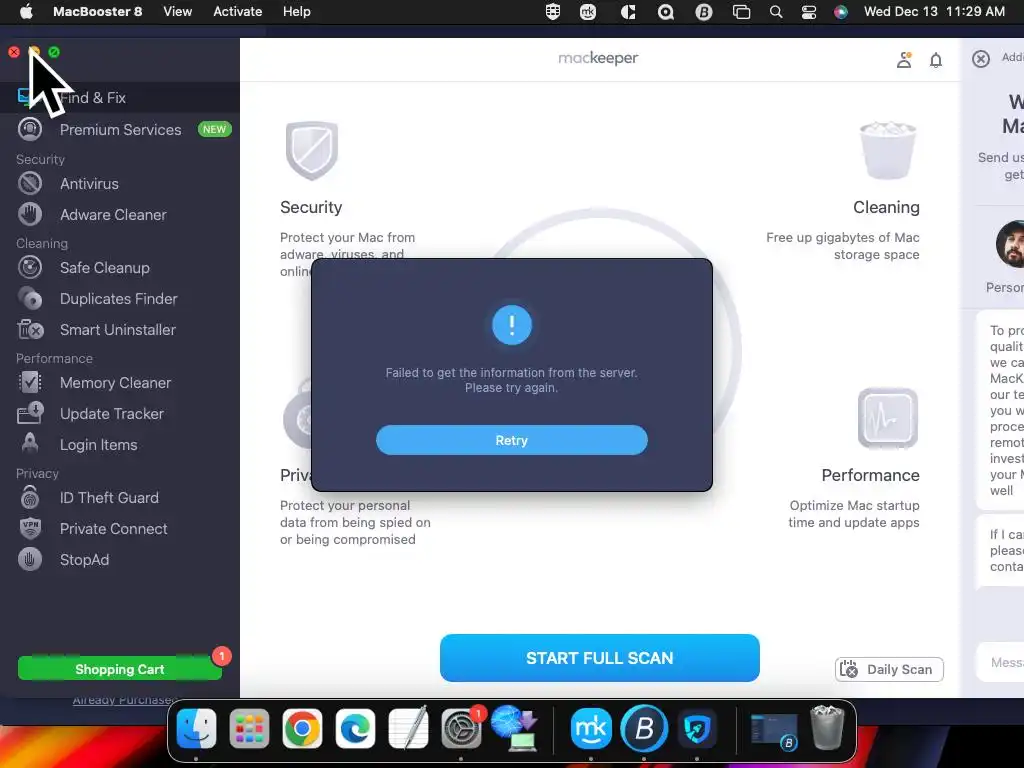Launch Google Chrome from Dock
This screenshot has height=768, width=1024.
(x=302, y=728)
